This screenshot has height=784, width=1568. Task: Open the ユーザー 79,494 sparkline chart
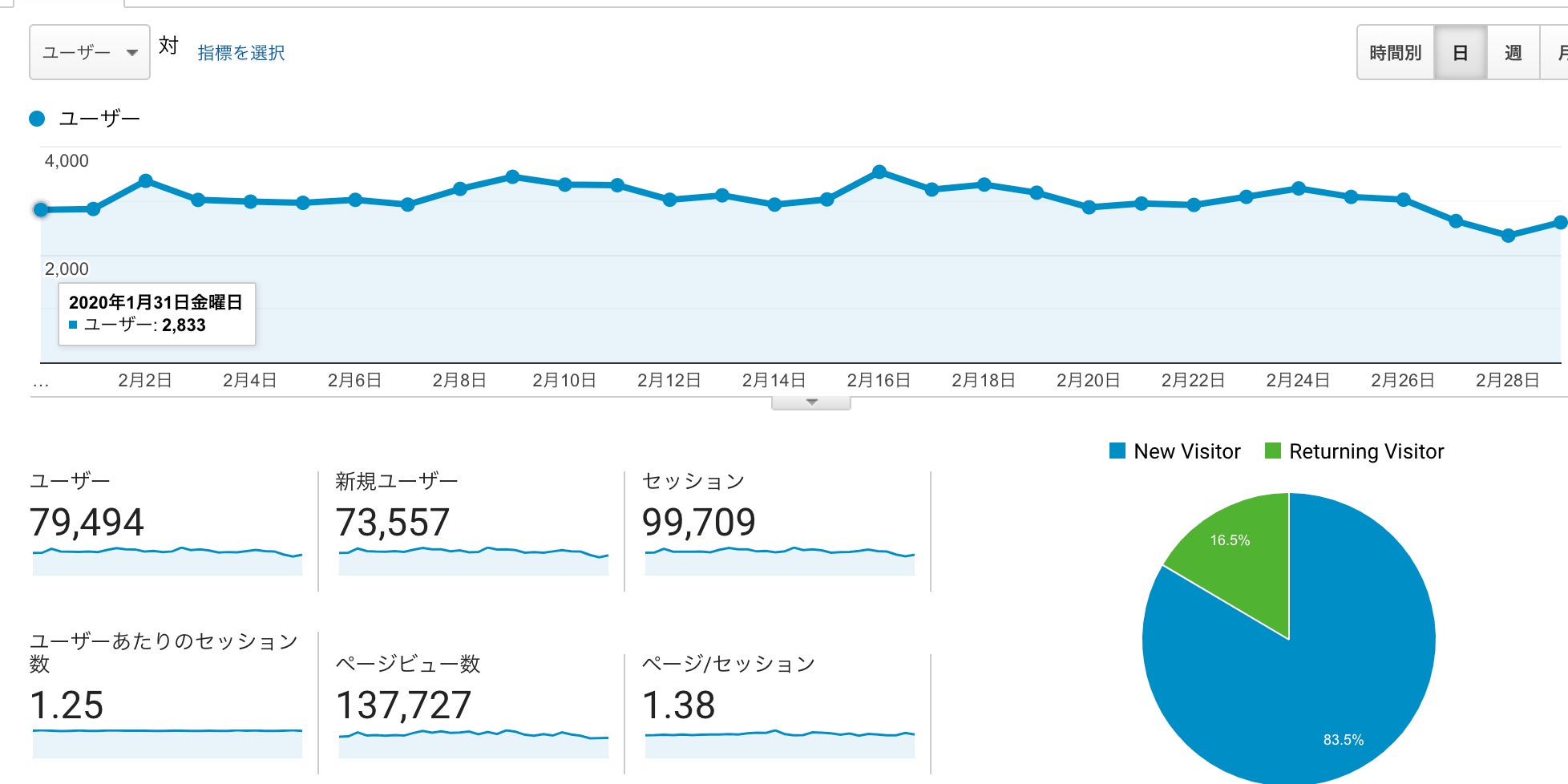(167, 561)
